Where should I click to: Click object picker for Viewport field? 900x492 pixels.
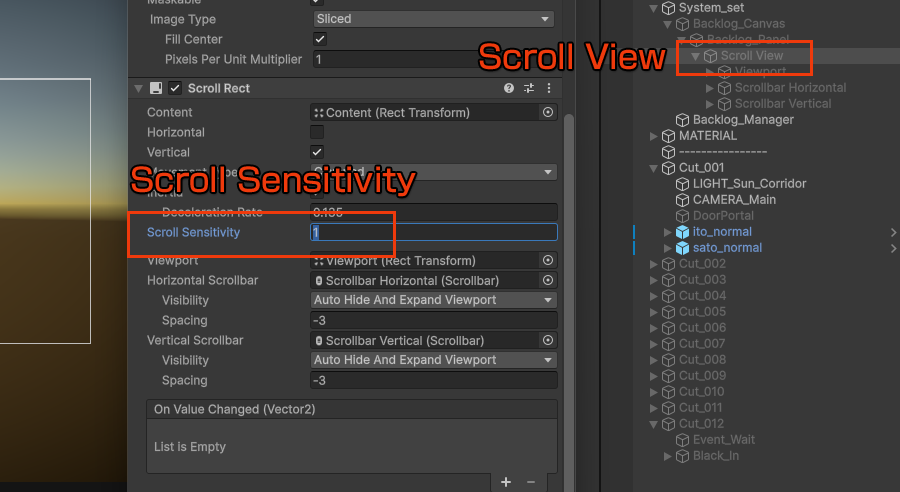click(547, 260)
